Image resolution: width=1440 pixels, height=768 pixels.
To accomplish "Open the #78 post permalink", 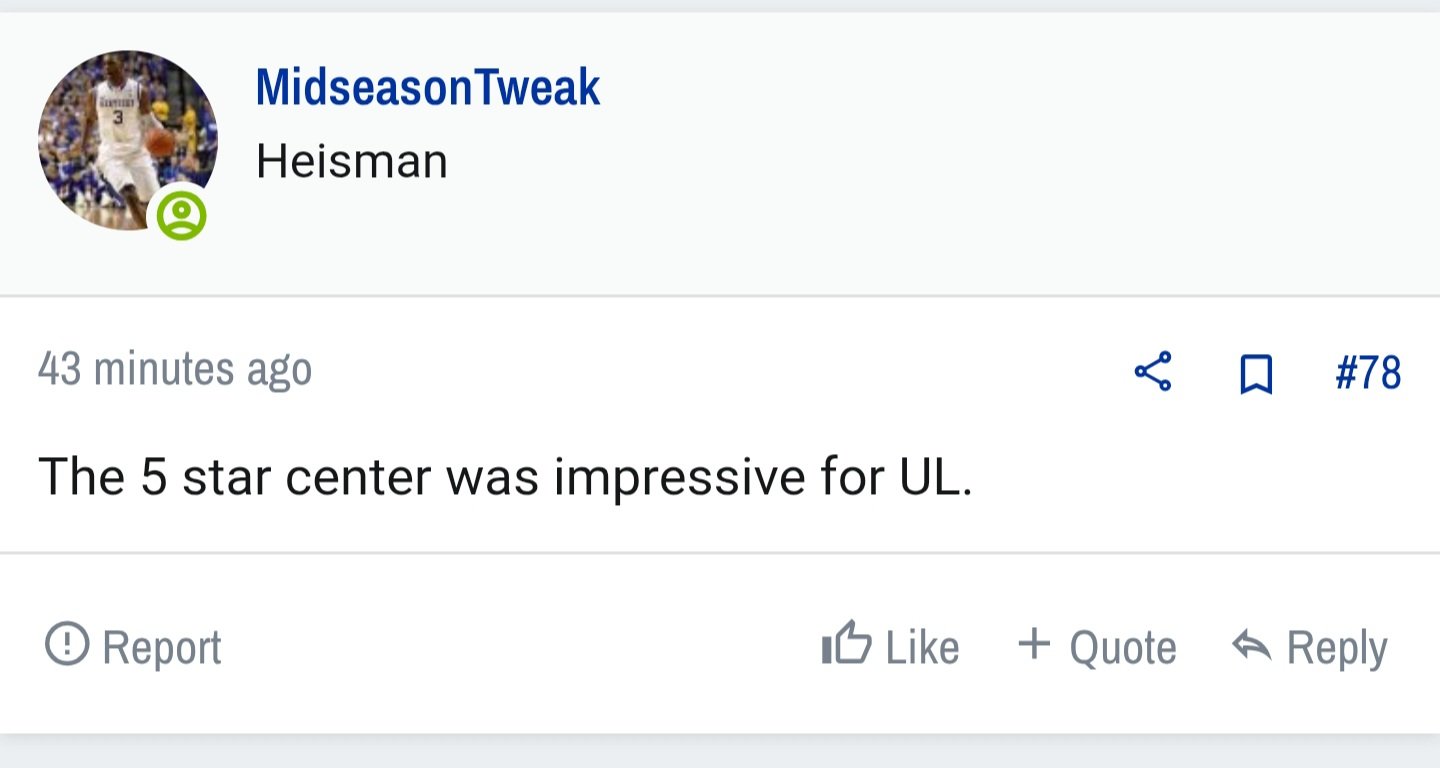I will 1368,373.
